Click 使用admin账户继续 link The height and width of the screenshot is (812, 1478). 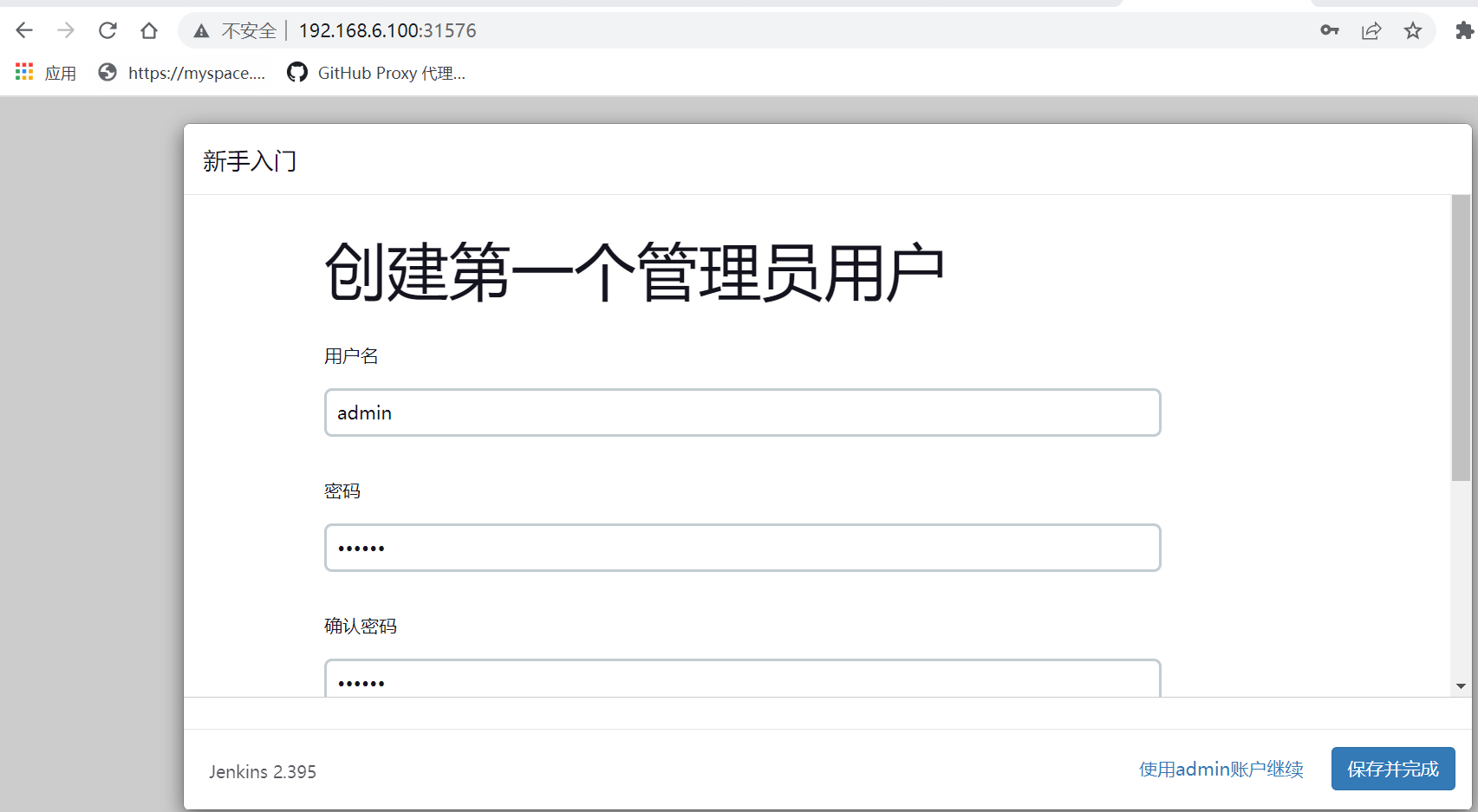coord(1221,770)
